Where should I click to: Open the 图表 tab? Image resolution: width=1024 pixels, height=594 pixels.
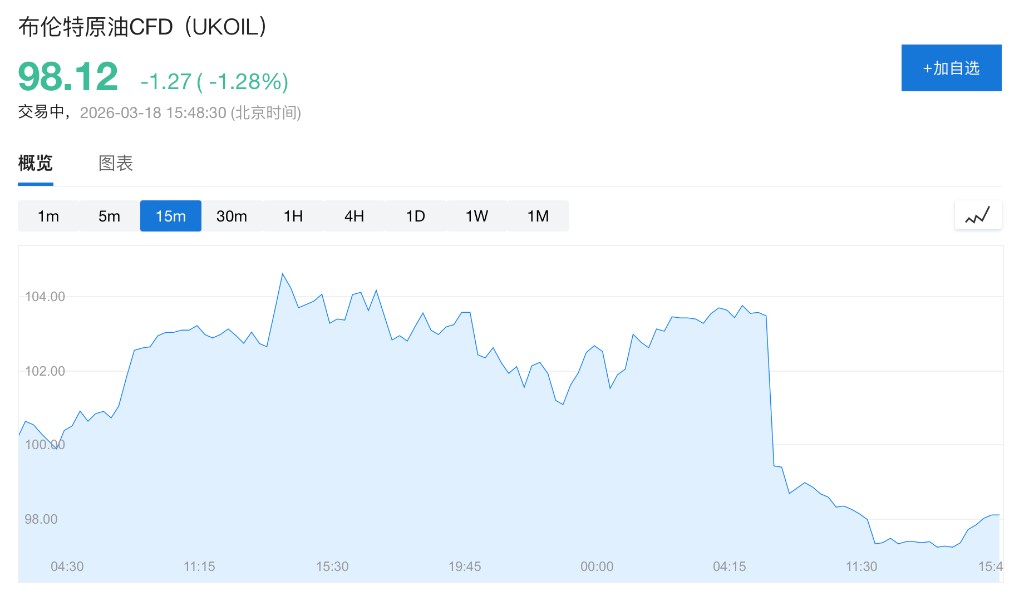pyautogui.click(x=116, y=164)
